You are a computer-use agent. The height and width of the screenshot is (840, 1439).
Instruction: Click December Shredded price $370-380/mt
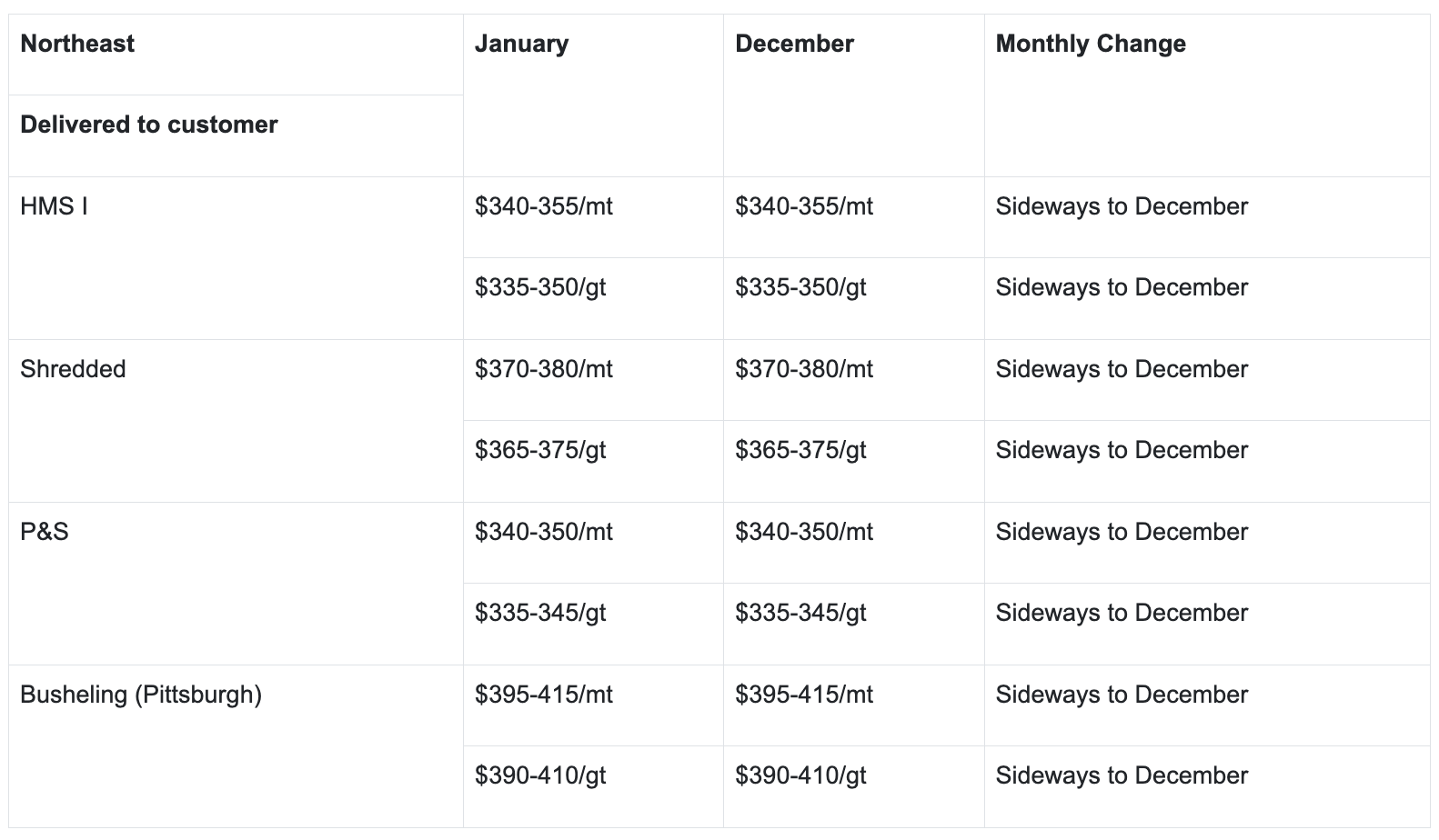(804, 369)
